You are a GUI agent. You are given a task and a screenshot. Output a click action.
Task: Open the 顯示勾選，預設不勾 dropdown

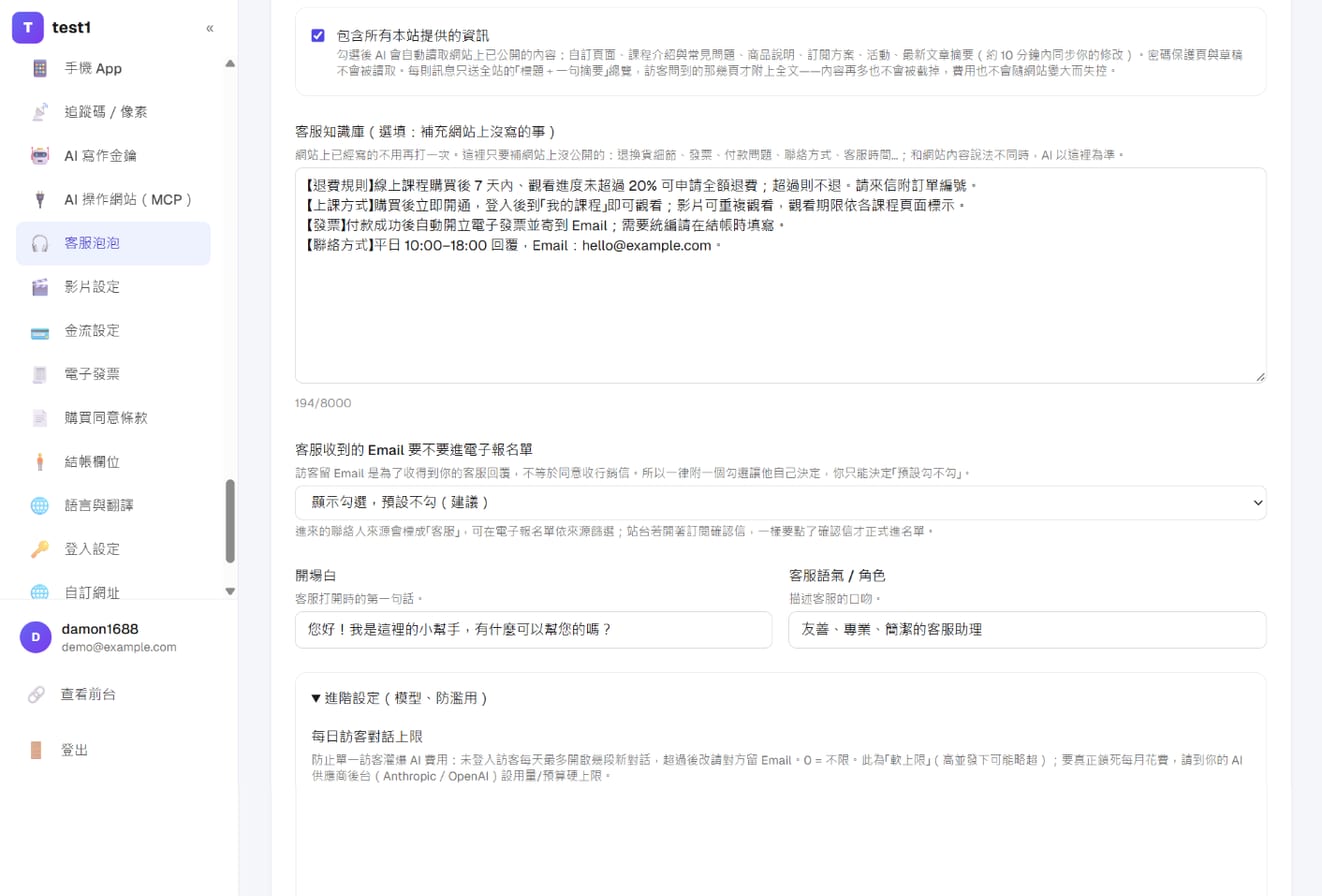pyautogui.click(x=780, y=502)
